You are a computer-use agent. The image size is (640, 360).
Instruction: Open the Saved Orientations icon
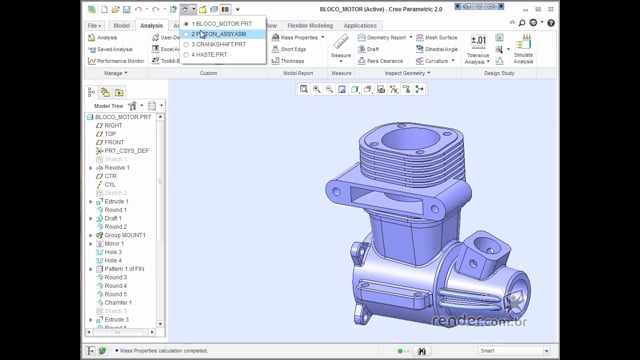coord(368,89)
